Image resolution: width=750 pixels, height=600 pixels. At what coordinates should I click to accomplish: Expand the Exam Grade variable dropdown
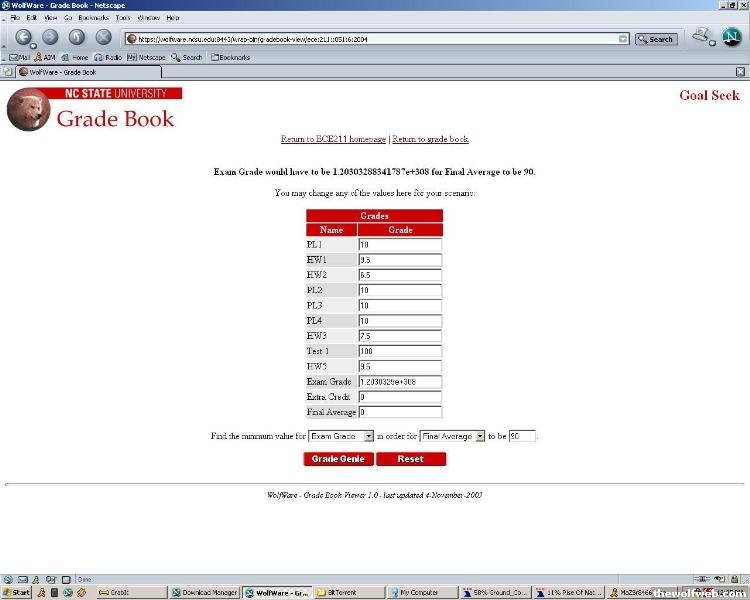368,436
